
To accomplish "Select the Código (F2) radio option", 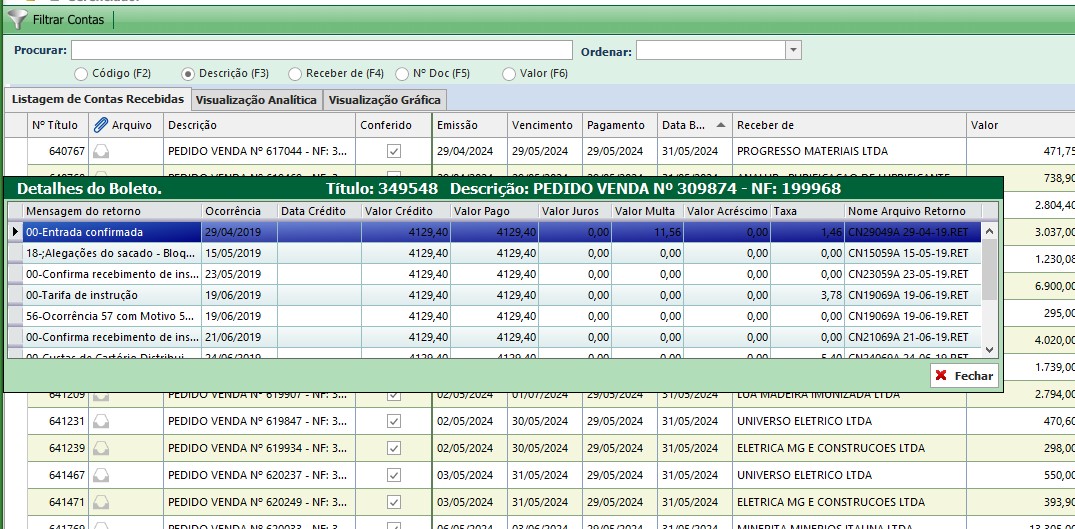I will click(x=81, y=73).
